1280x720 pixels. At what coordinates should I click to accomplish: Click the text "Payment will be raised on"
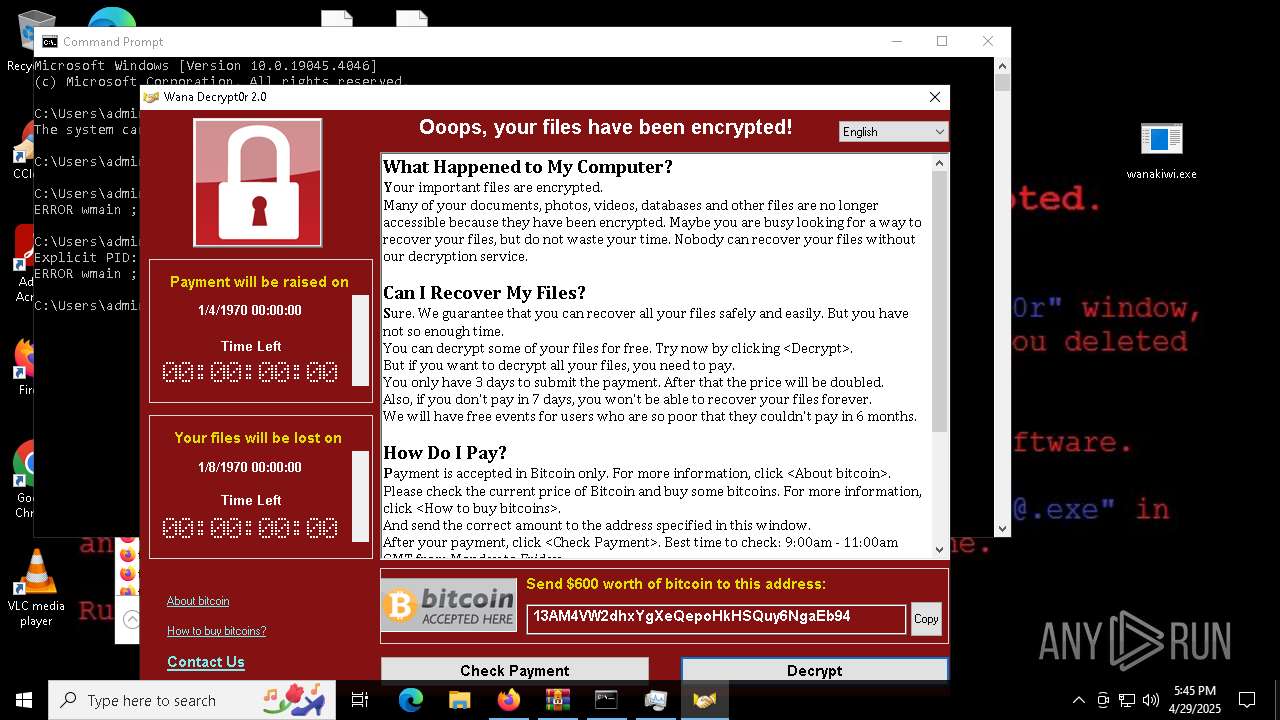(x=259, y=282)
